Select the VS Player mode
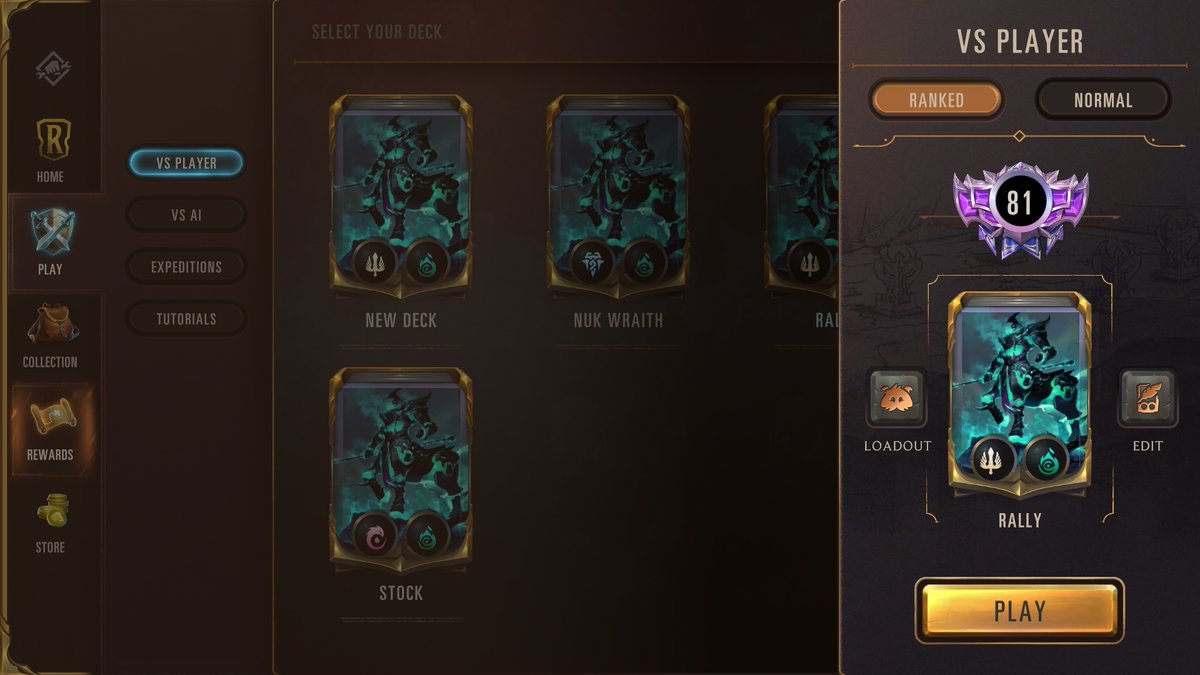The image size is (1200, 675). point(186,163)
